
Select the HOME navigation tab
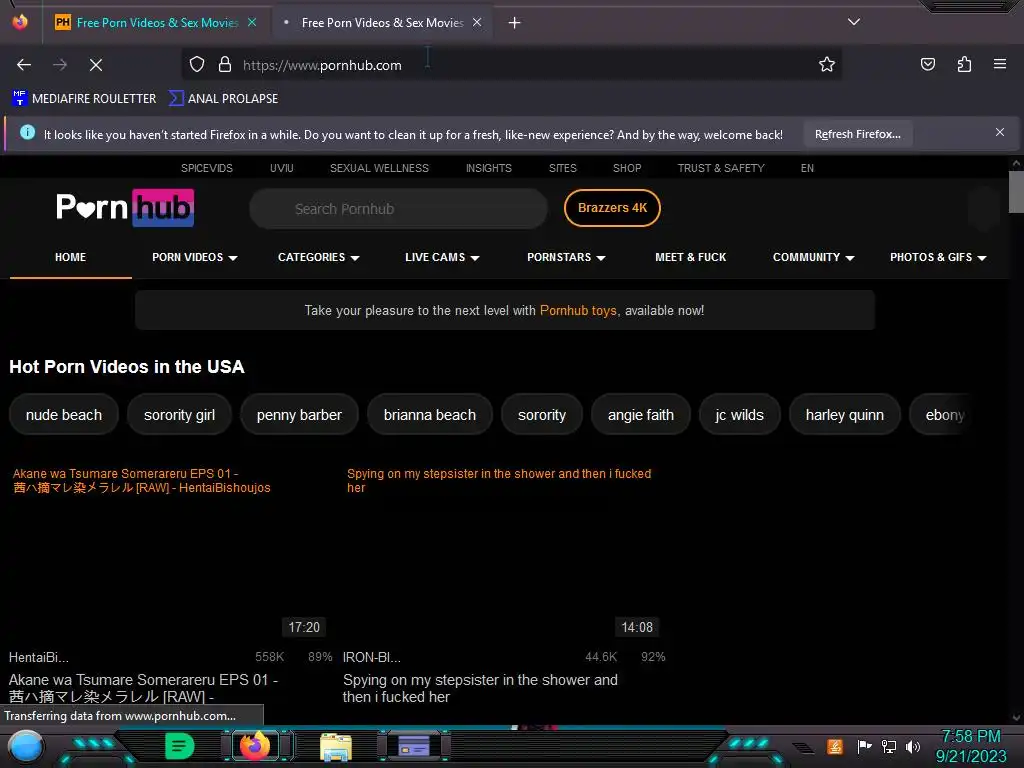[x=71, y=257]
